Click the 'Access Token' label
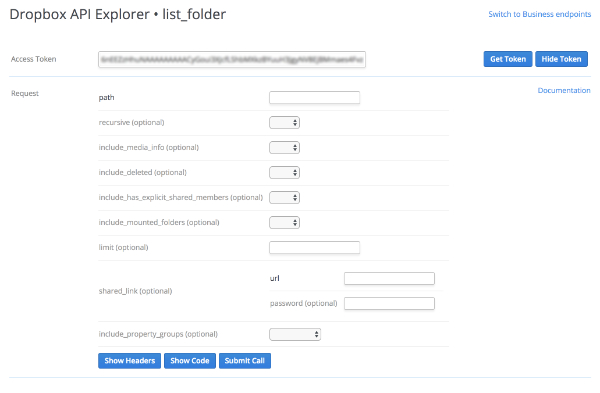This screenshot has width=600, height=393. tap(34, 59)
